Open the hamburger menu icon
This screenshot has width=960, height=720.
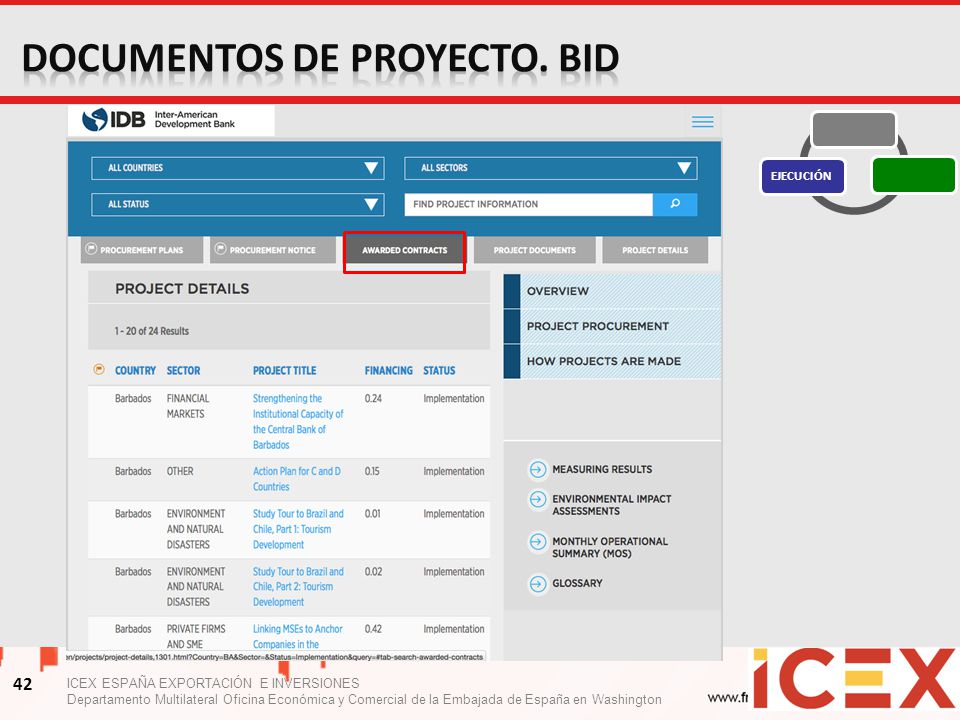pyautogui.click(x=702, y=122)
